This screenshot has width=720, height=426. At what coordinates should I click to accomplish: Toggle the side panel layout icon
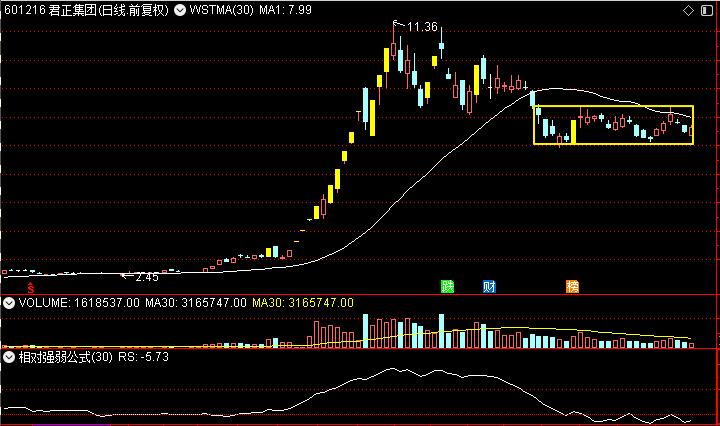coord(707,10)
